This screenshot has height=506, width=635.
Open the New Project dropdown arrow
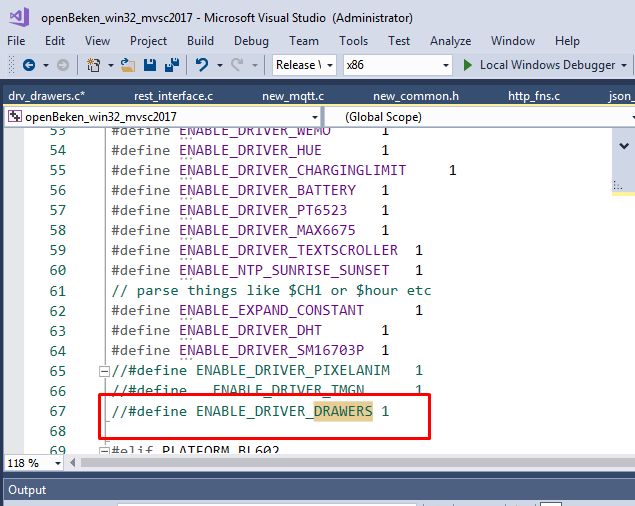(x=111, y=65)
